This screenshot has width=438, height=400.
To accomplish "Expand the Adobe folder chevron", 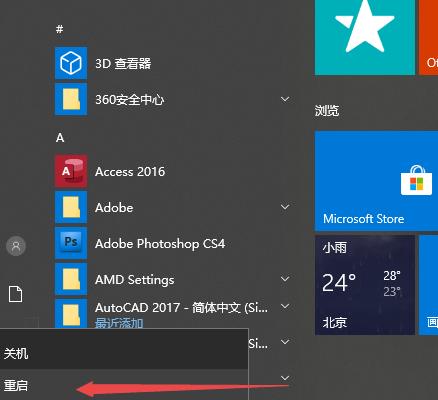I will click(x=285, y=207).
